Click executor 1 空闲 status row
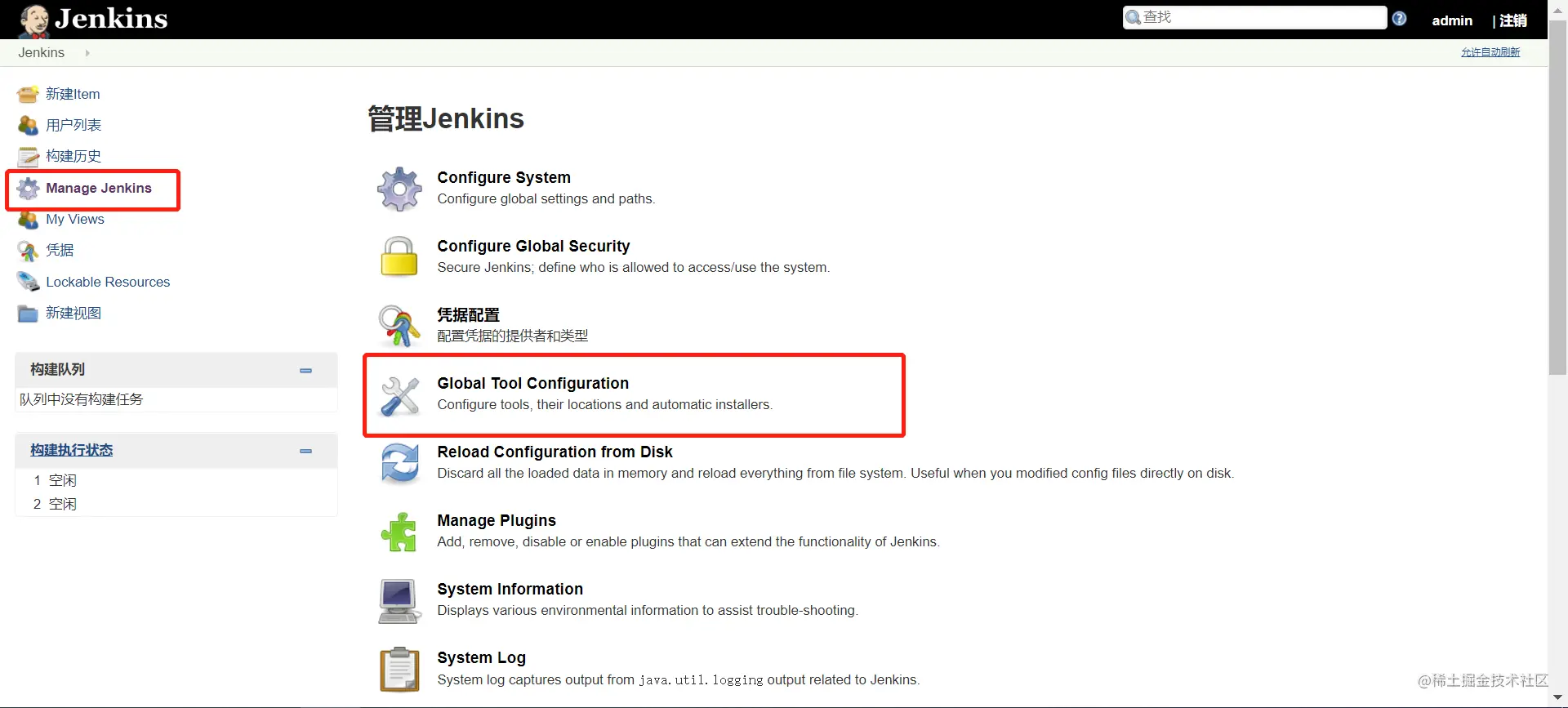1568x708 pixels. coord(176,480)
